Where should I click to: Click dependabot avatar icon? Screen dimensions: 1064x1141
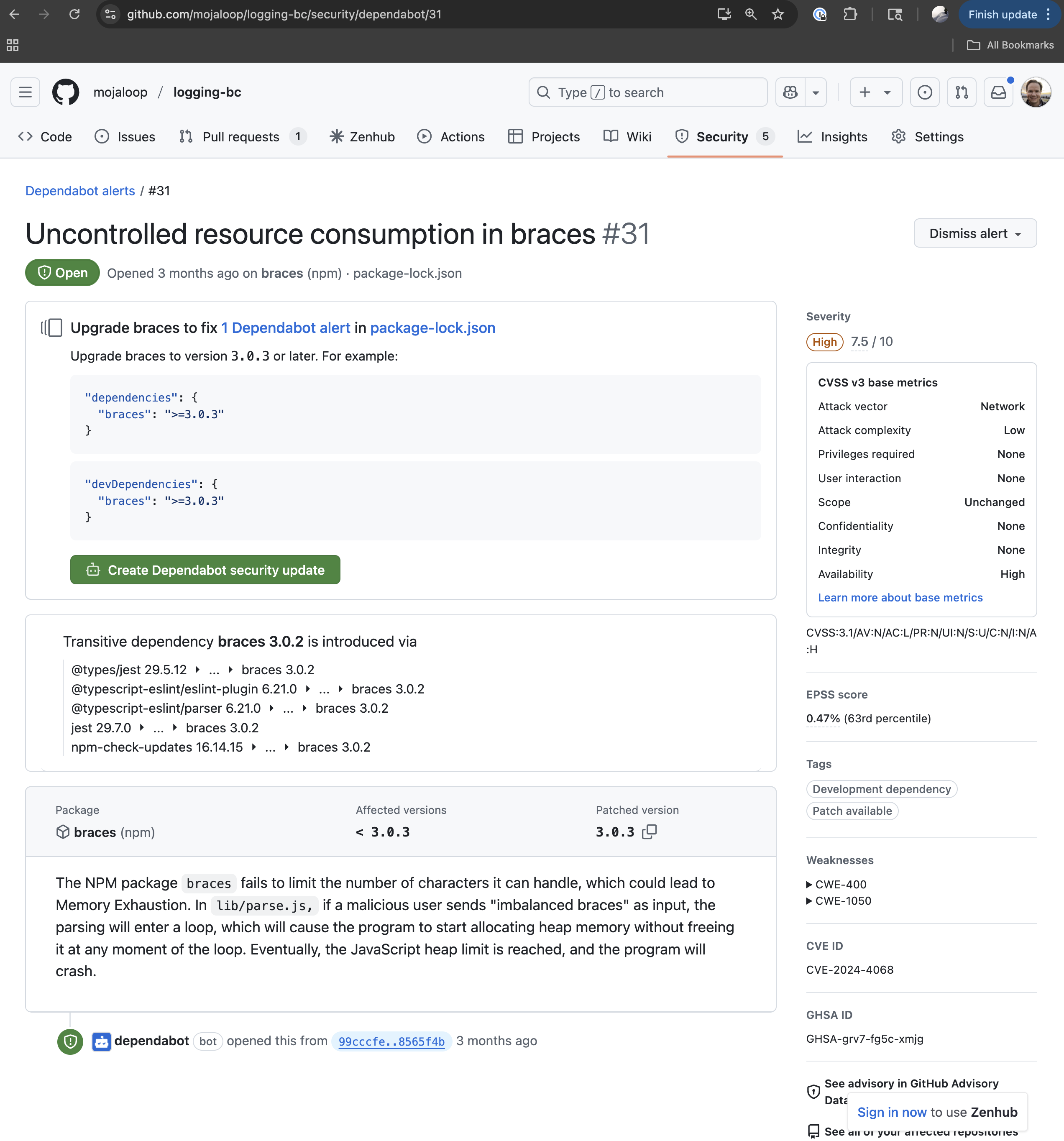coord(102,1041)
